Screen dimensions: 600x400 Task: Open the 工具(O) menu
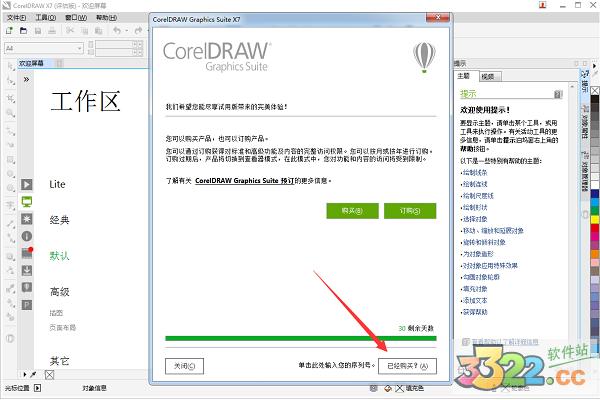point(46,18)
